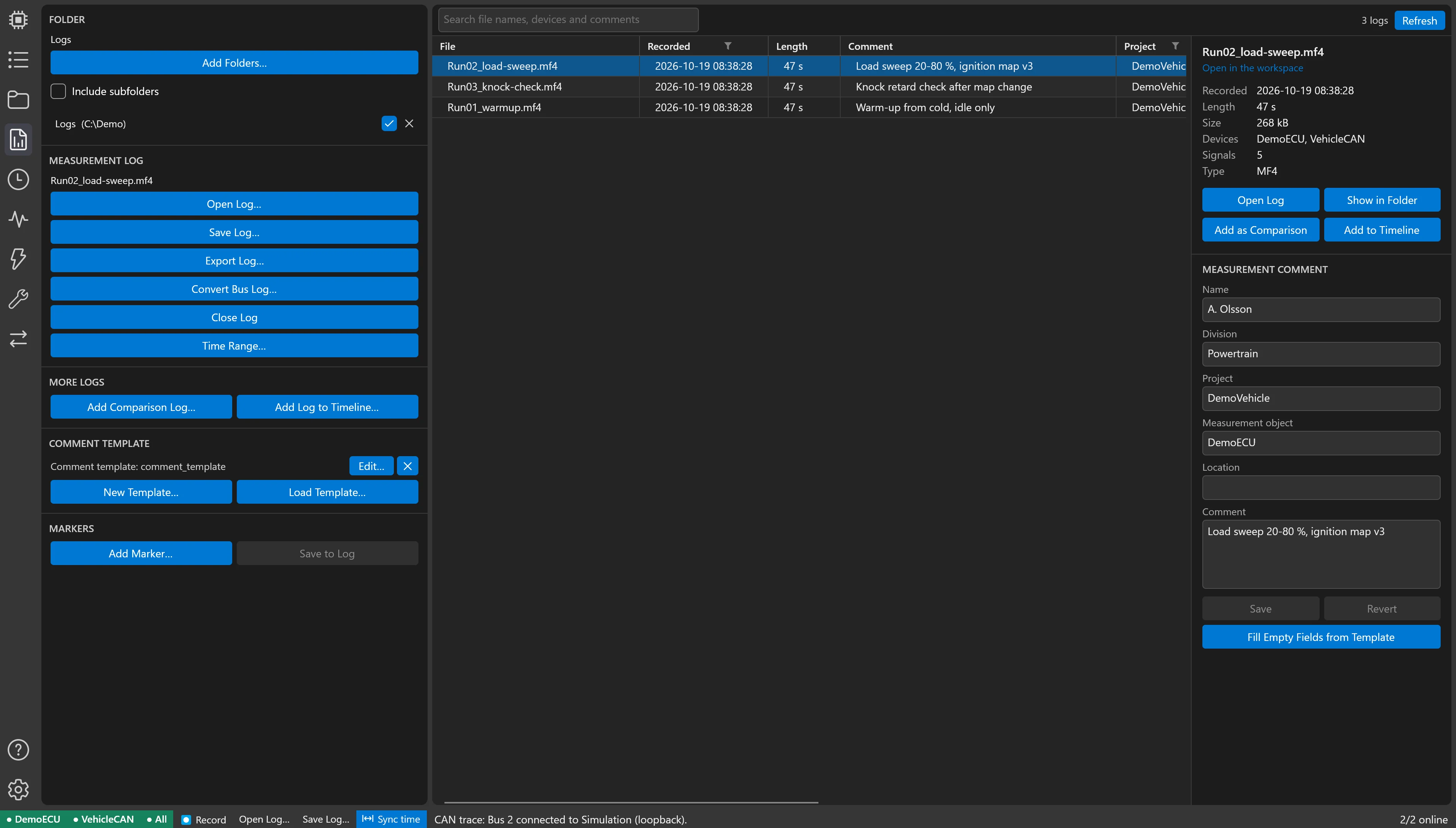Remove the Logs (C:\Demo) folder entry
This screenshot has height=828, width=1456.
pyautogui.click(x=409, y=123)
